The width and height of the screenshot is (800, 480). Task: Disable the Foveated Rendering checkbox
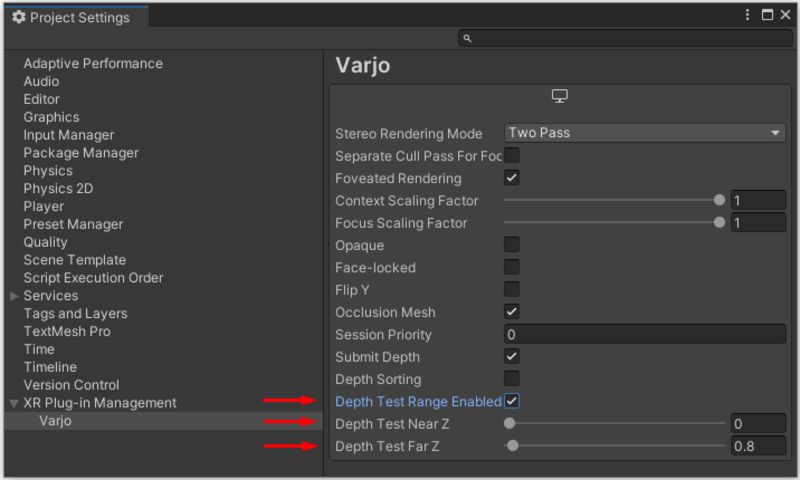(x=512, y=178)
